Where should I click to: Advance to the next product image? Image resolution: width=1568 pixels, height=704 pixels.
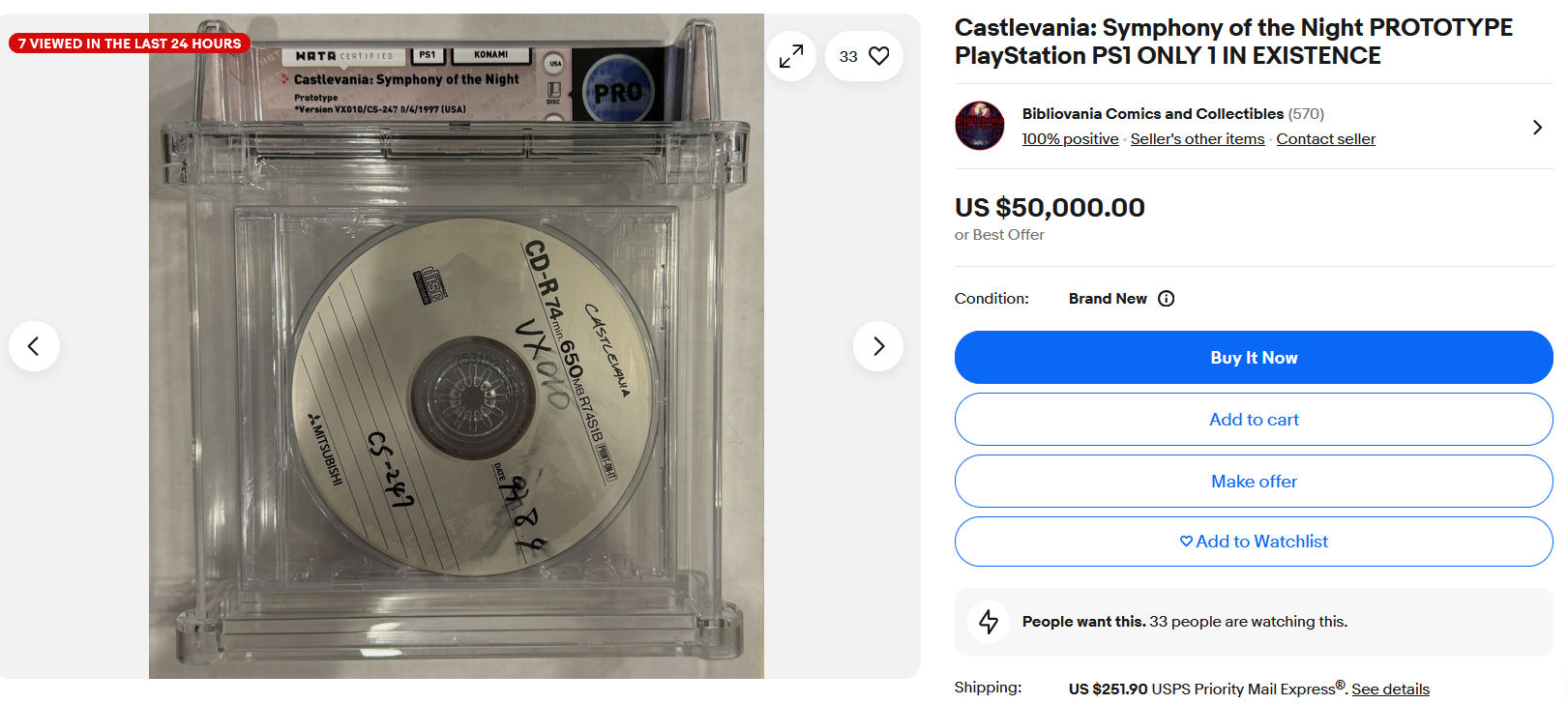(878, 346)
